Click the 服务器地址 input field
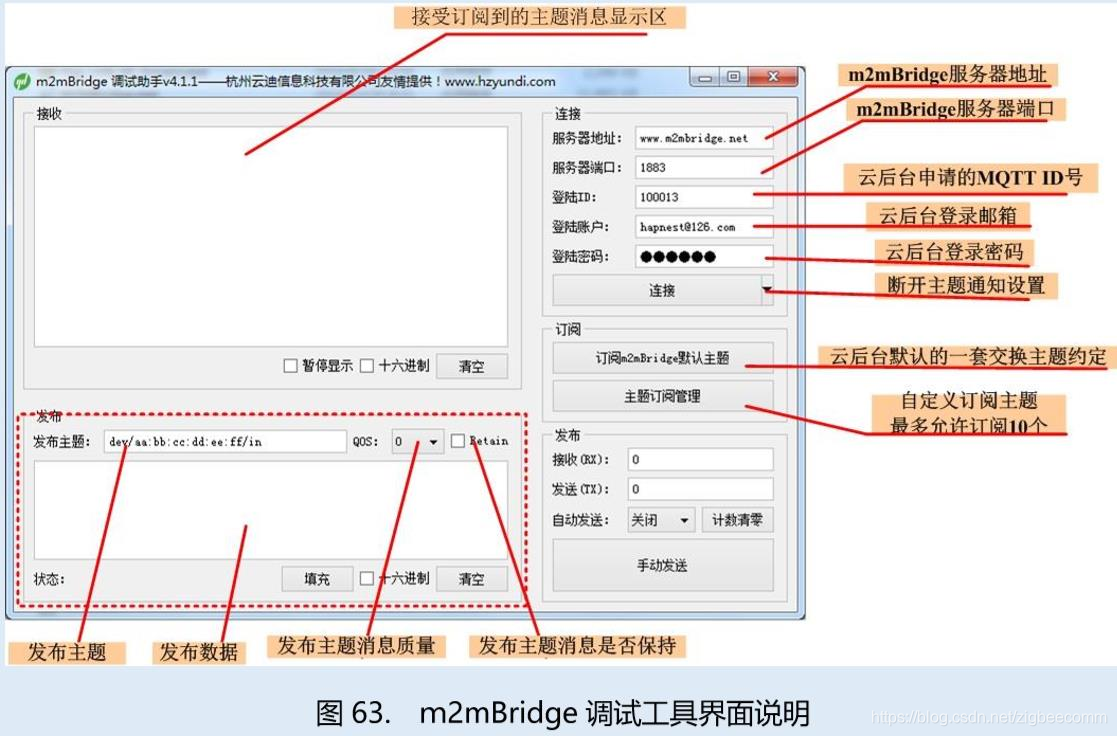Viewport: 1117px width, 736px height. click(704, 138)
